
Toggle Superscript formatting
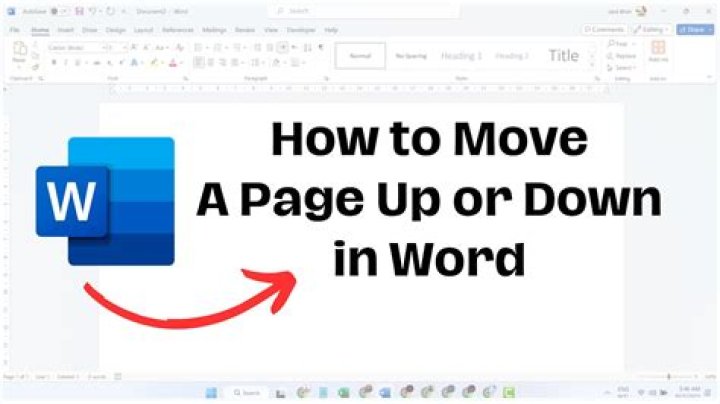[121, 62]
